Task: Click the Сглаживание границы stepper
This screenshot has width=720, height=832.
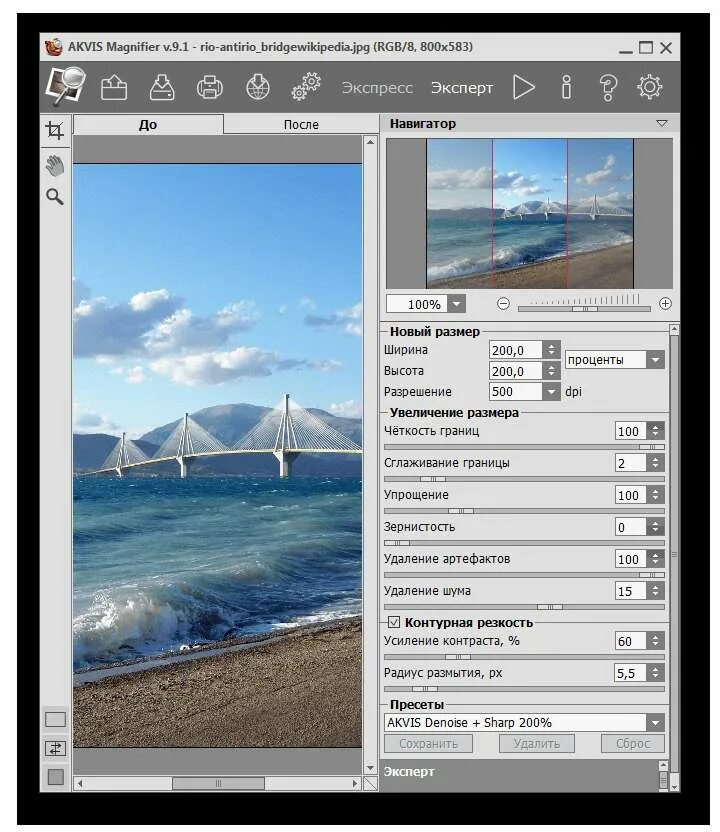Action: coord(655,463)
